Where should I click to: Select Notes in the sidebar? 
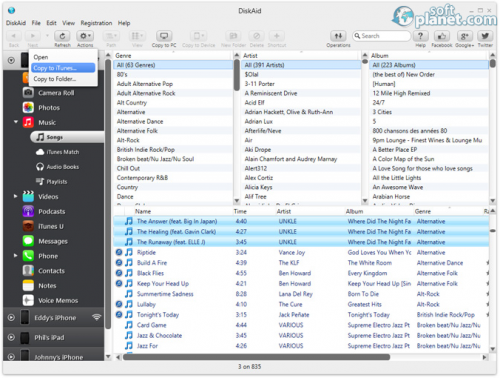(x=47, y=286)
